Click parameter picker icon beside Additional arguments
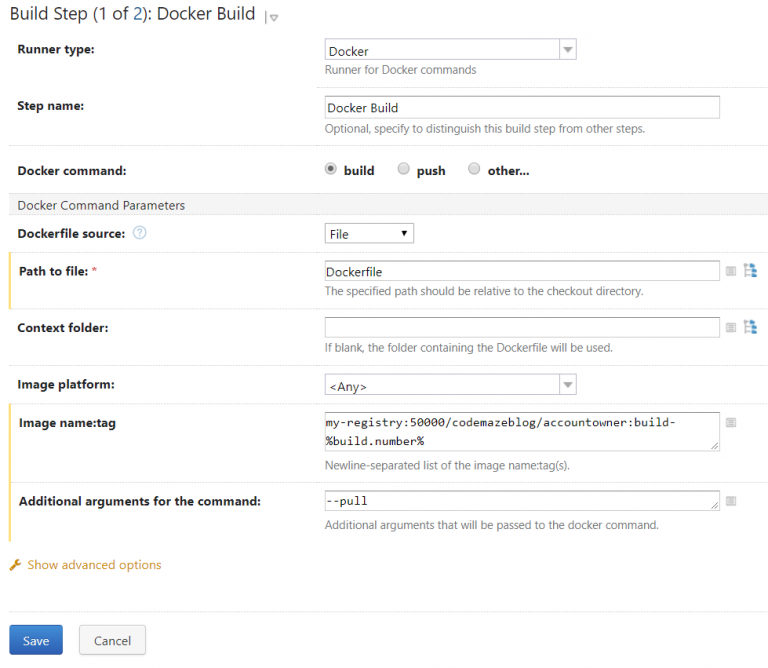 pos(731,500)
